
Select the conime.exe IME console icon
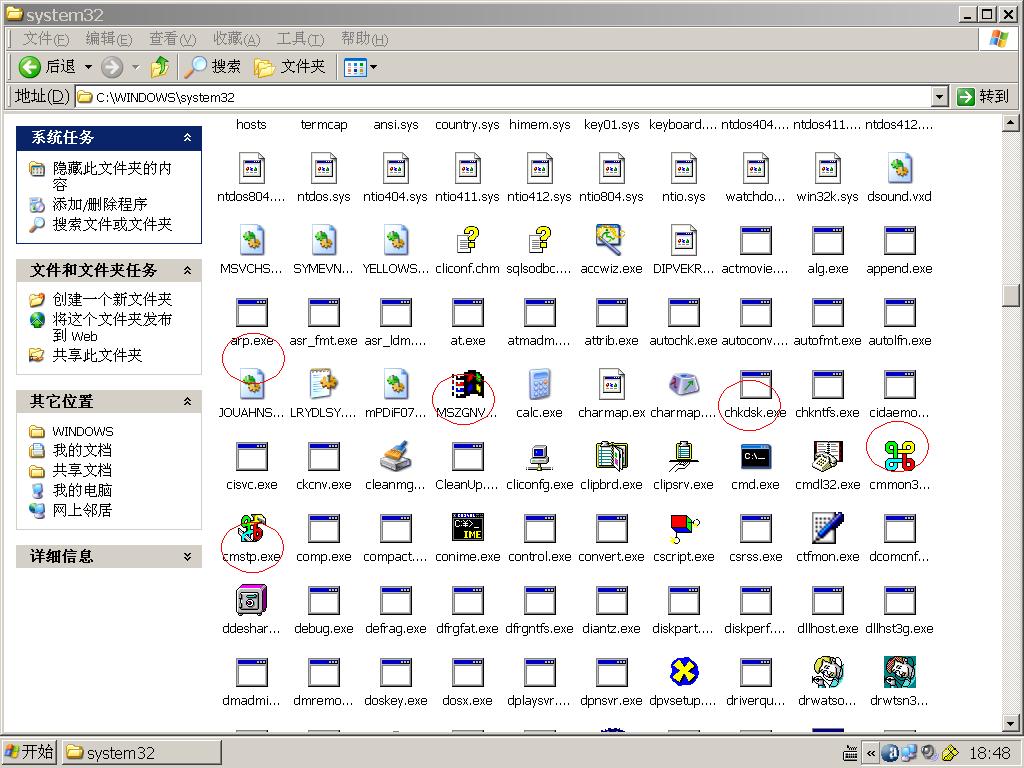pyautogui.click(x=468, y=528)
